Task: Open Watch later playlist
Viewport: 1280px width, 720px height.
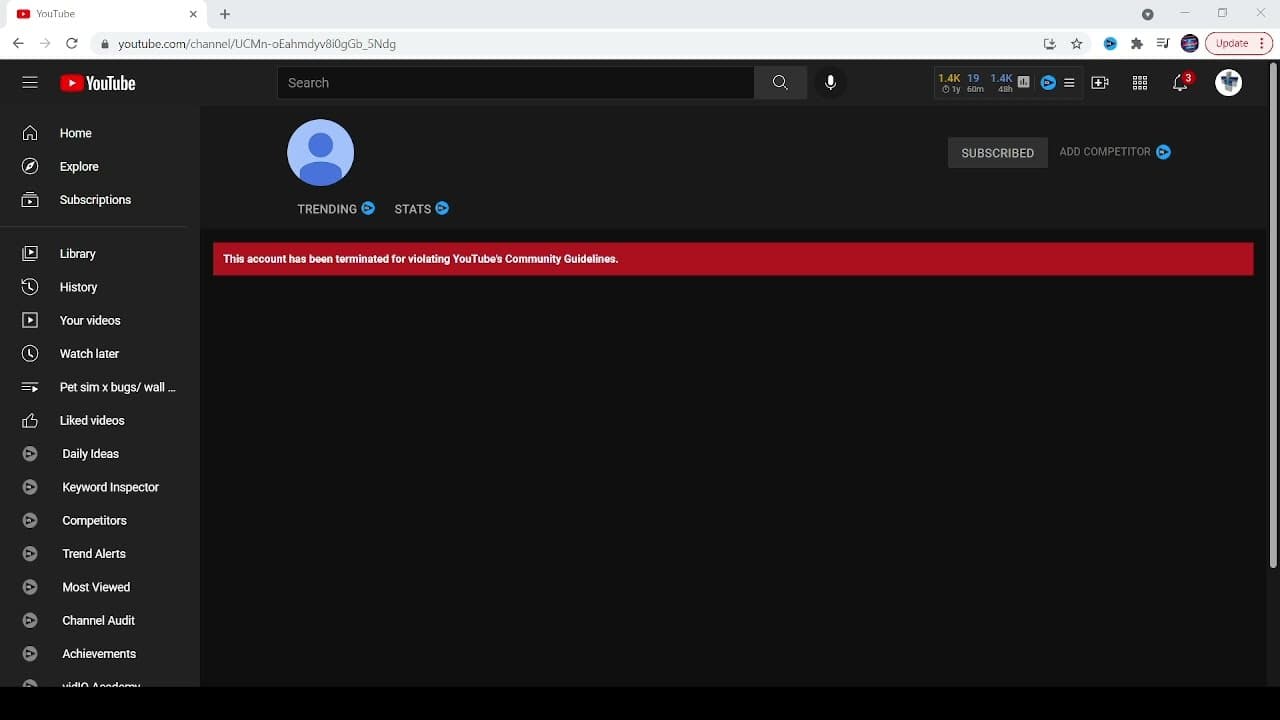Action: pyautogui.click(x=100, y=354)
